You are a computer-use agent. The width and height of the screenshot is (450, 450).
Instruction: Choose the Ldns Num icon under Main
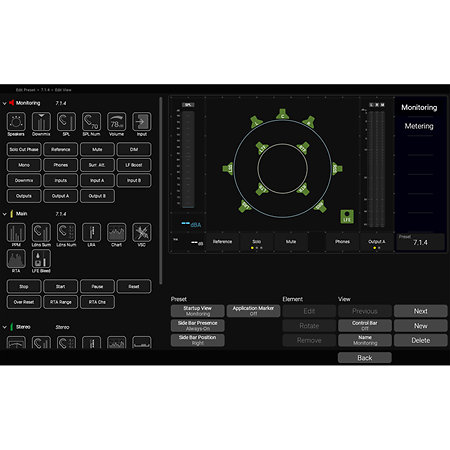(x=66, y=232)
